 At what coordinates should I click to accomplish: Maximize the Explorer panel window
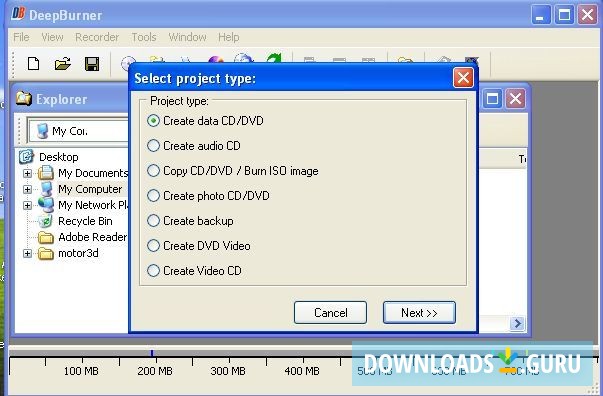[492, 99]
